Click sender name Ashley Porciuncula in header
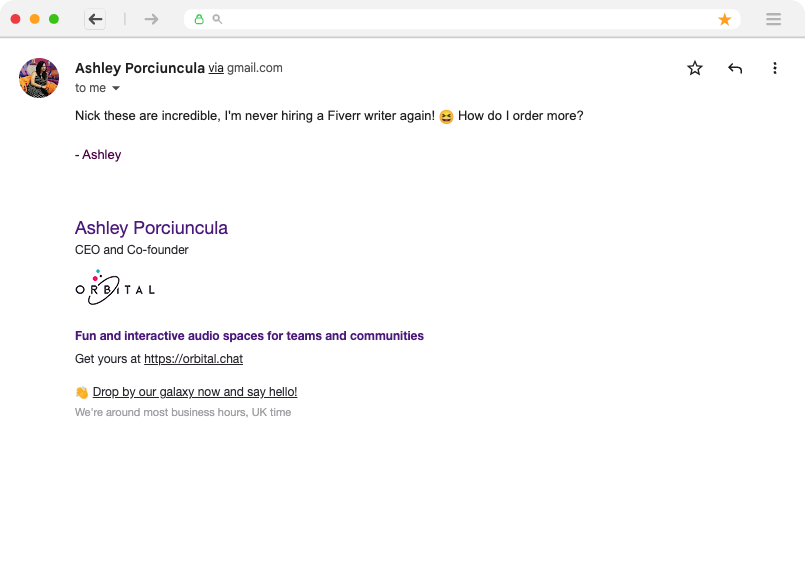The width and height of the screenshot is (805, 568). (140, 68)
